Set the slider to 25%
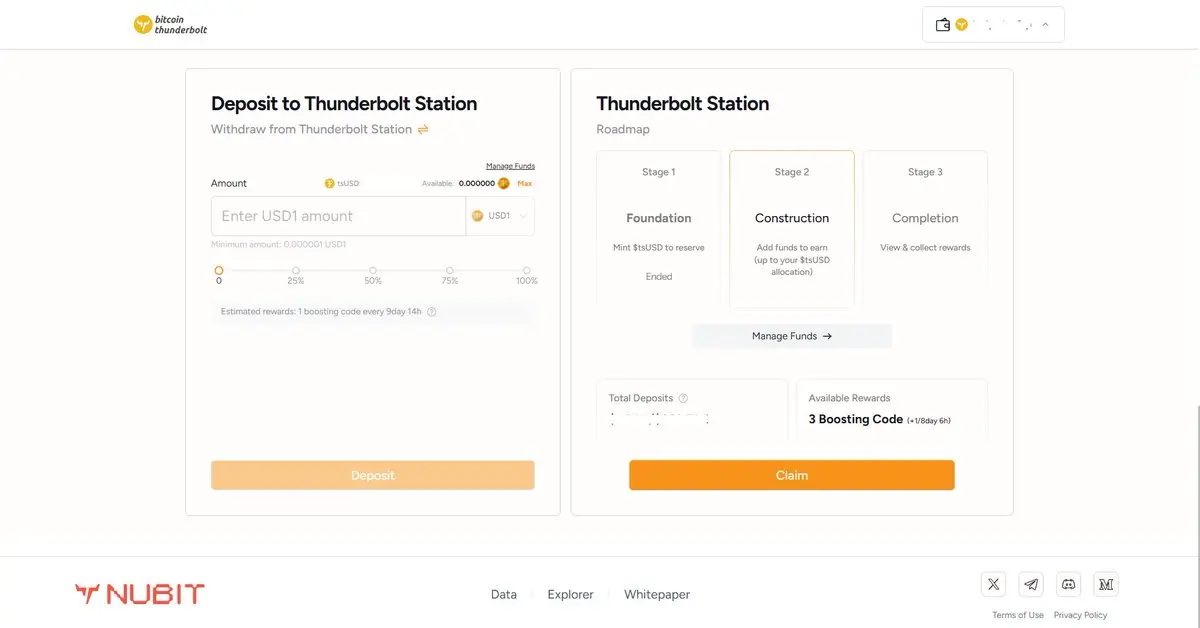 coord(296,270)
